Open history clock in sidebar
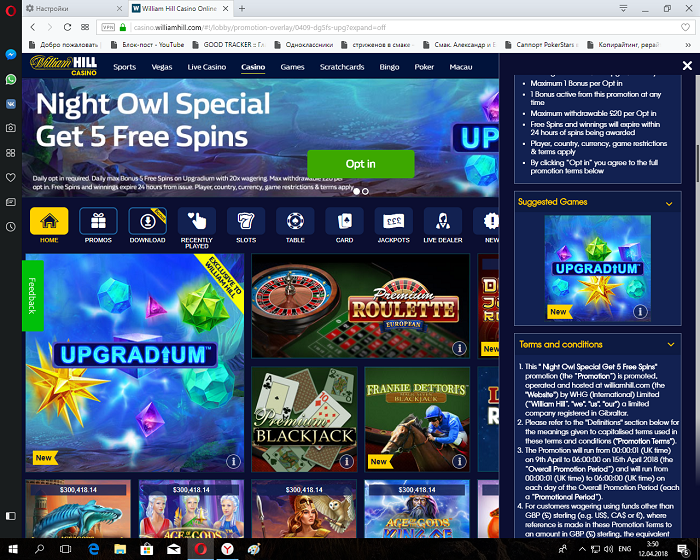This screenshot has height=560, width=700. (11, 227)
